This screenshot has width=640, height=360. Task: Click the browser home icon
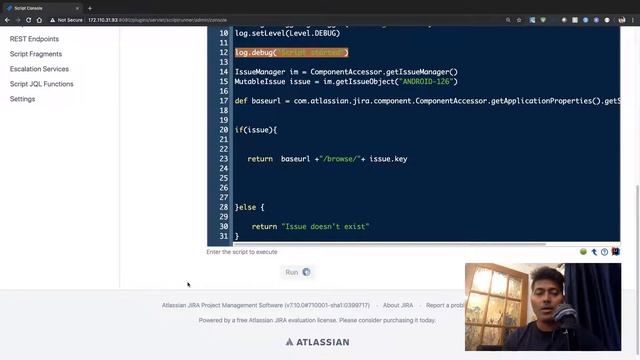click(39, 20)
